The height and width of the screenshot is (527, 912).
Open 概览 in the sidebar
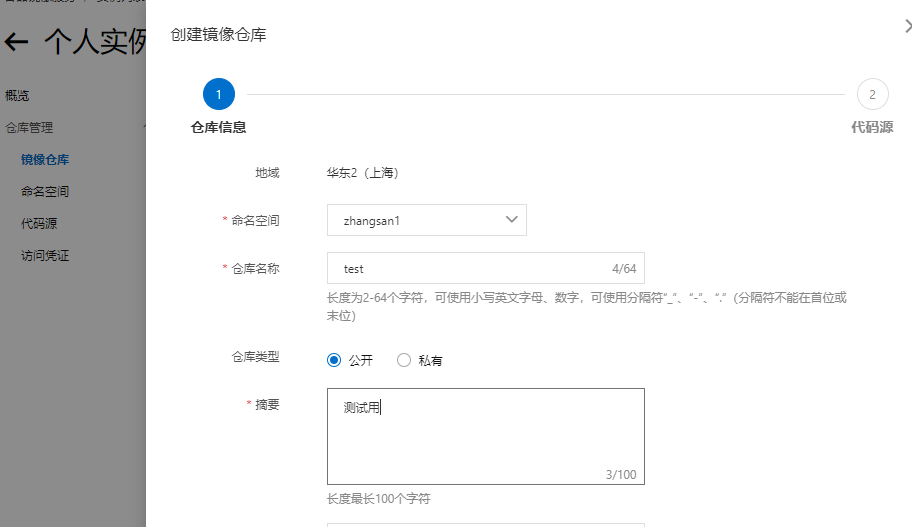coord(17,95)
